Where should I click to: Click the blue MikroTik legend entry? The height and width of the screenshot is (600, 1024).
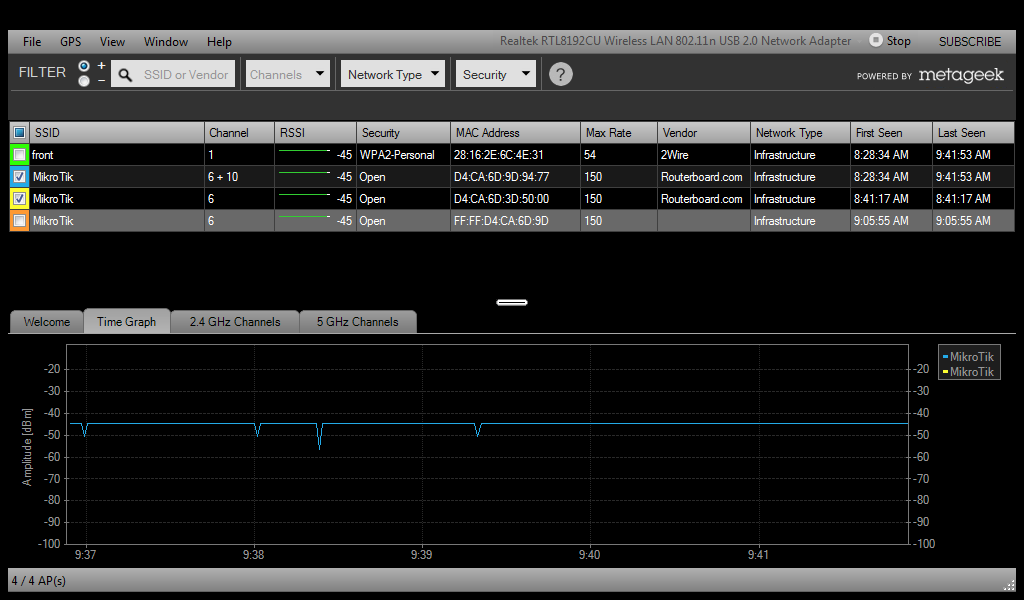[x=968, y=356]
